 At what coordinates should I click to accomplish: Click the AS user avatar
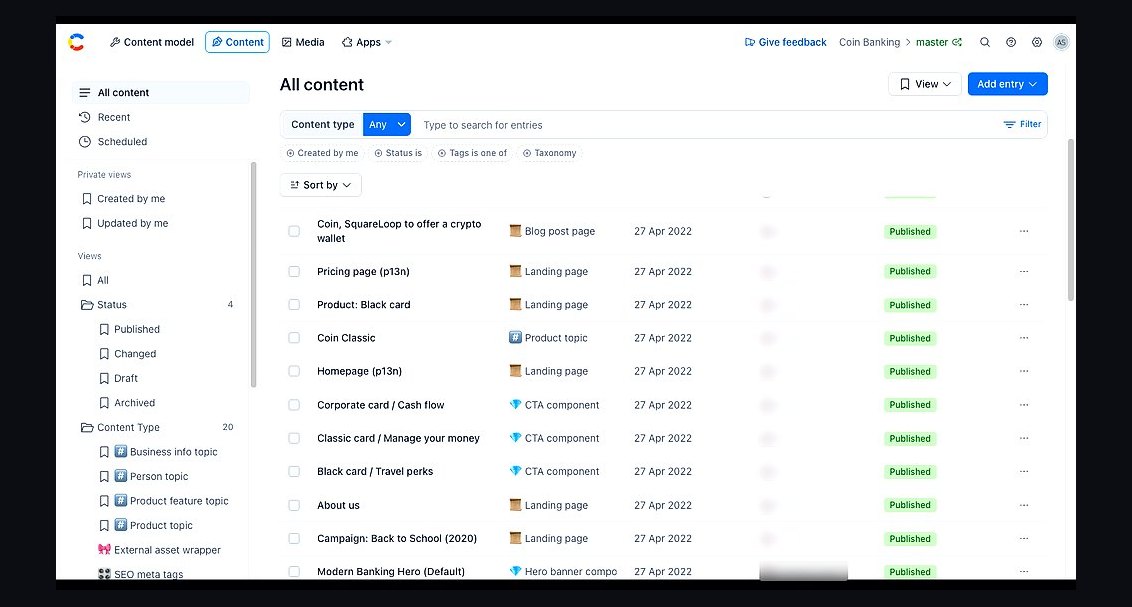pos(1061,43)
